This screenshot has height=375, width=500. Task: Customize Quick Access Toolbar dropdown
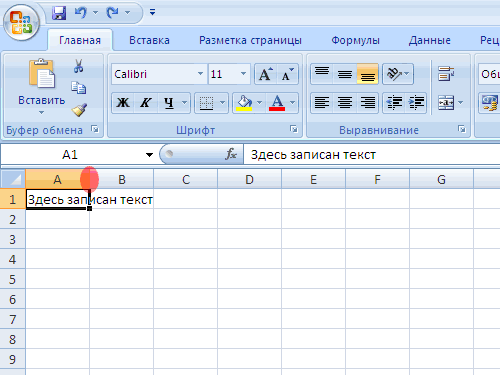pyautogui.click(x=152, y=12)
